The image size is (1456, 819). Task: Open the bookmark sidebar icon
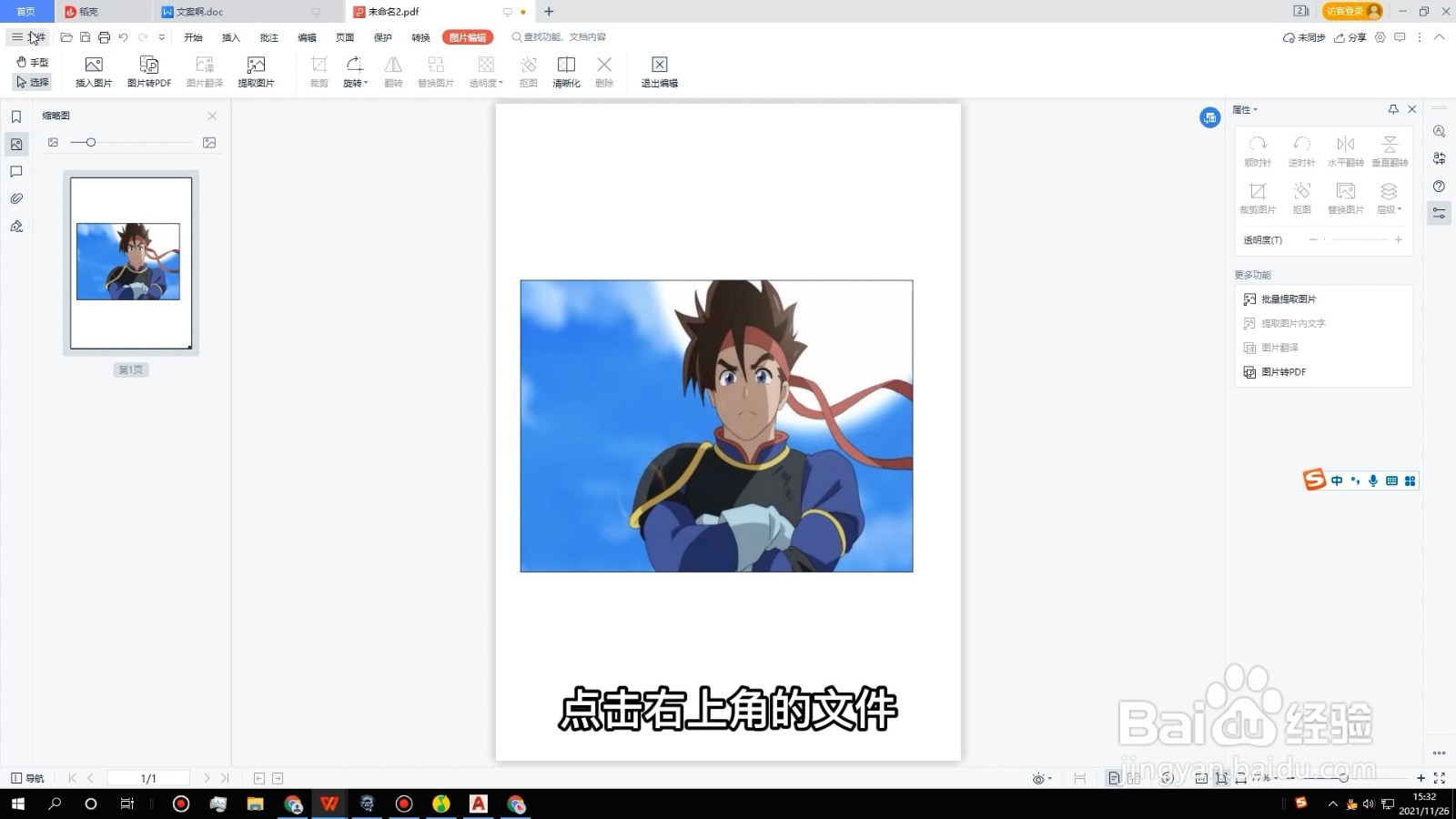[x=16, y=116]
